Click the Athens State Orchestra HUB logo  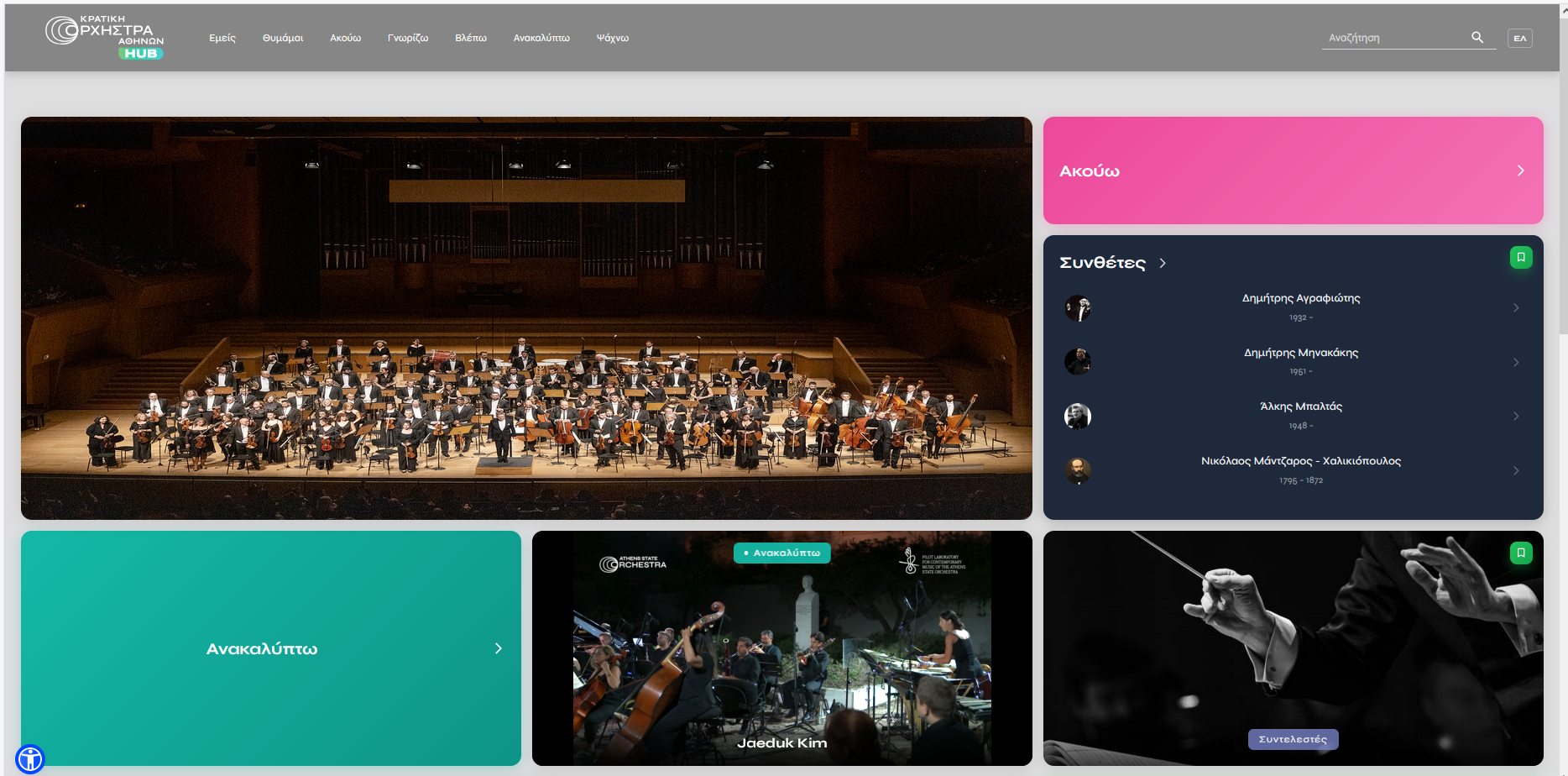click(104, 38)
